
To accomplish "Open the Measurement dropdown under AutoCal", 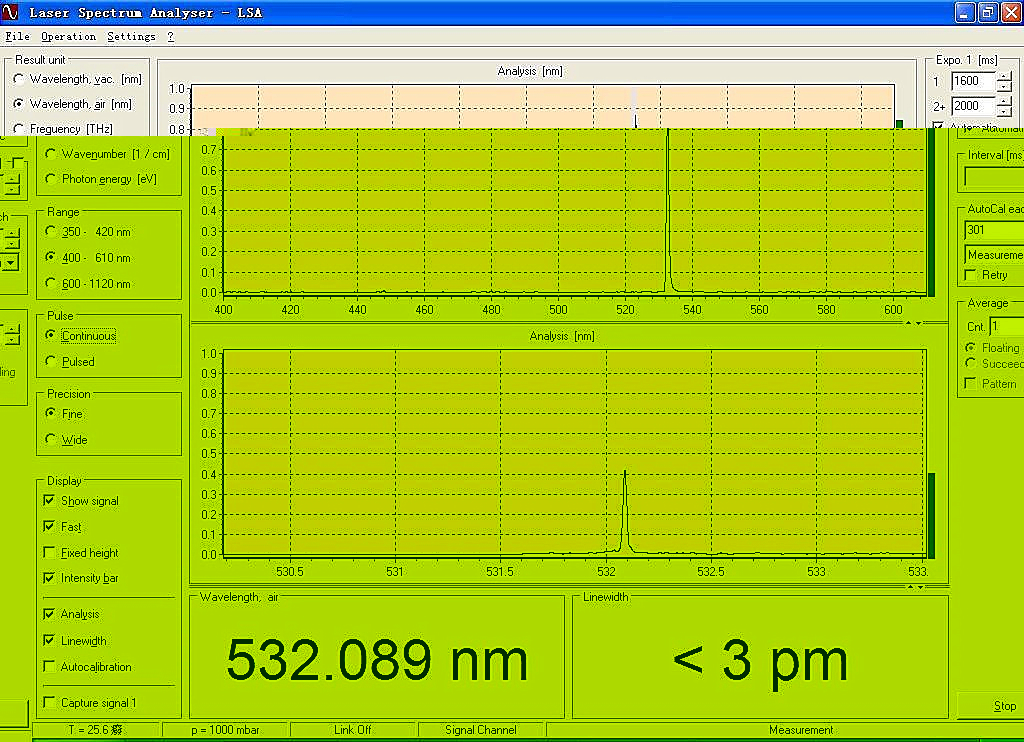I will [x=994, y=255].
